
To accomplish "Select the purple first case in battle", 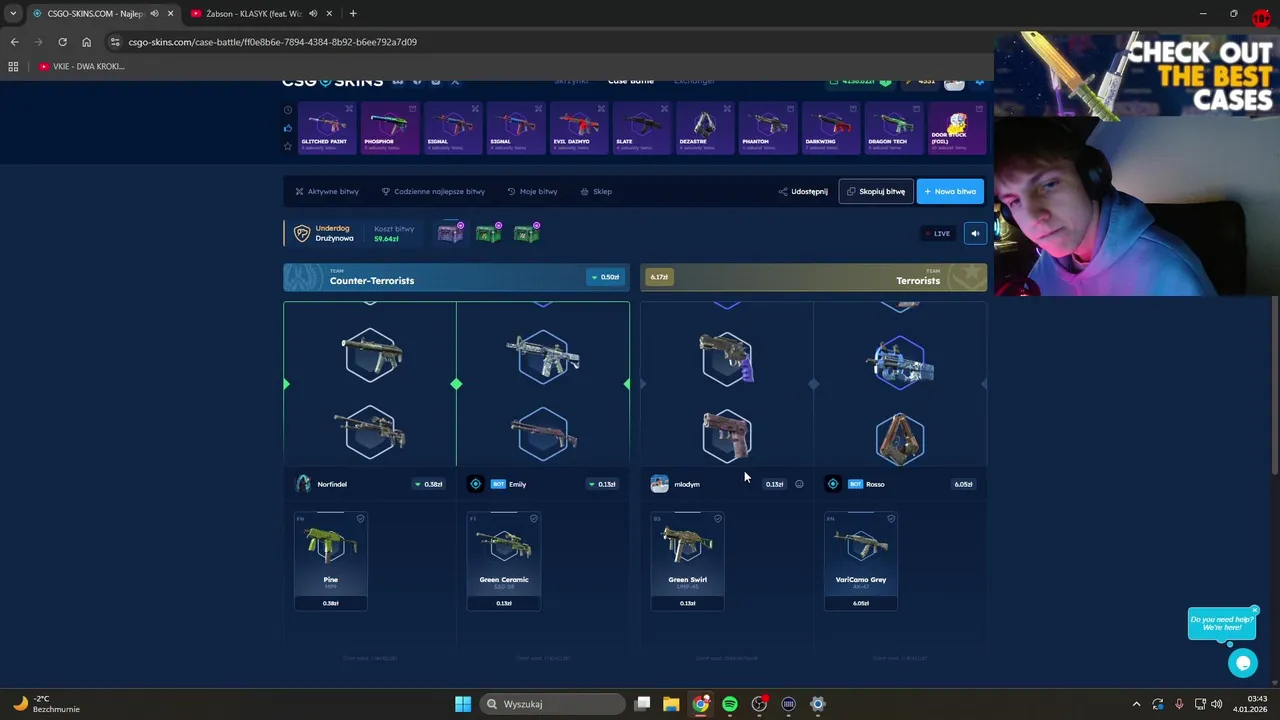I will (450, 233).
